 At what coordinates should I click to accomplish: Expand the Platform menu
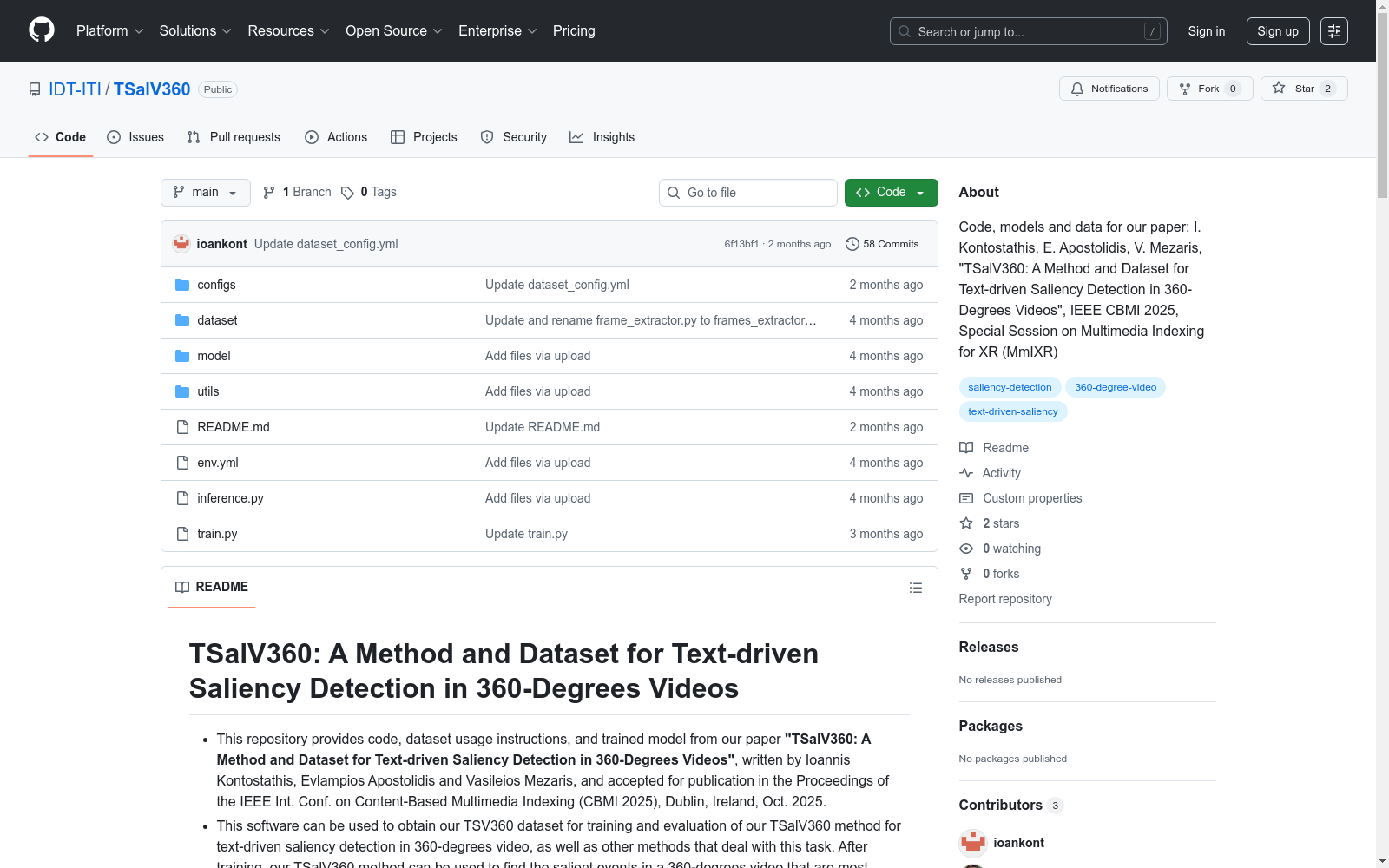pyautogui.click(x=109, y=31)
